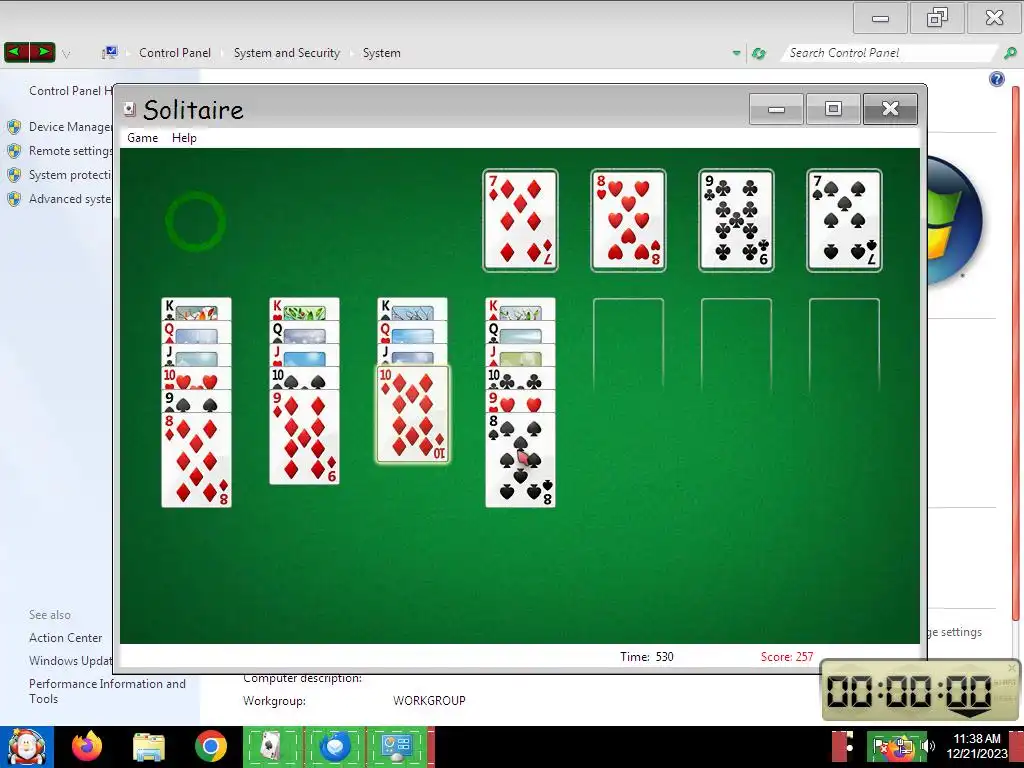Click the 10 of spades card
1024x768 pixels.
click(304, 378)
